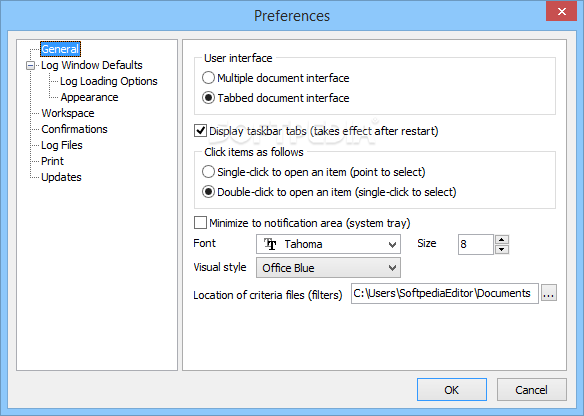Select Double-click to open an item
Viewport: 584px width, 416px height.
329,192
